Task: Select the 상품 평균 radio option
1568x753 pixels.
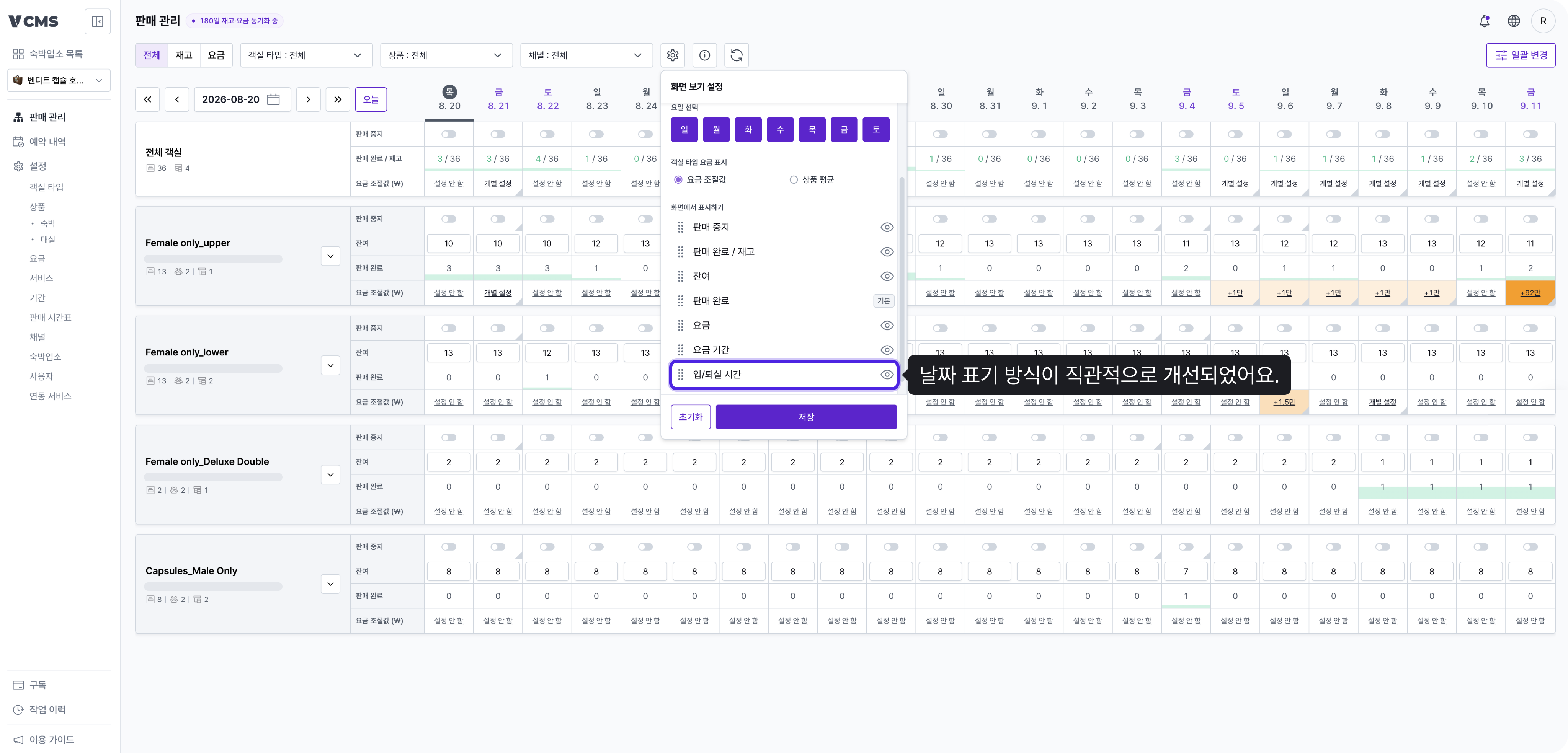Action: coord(793,179)
